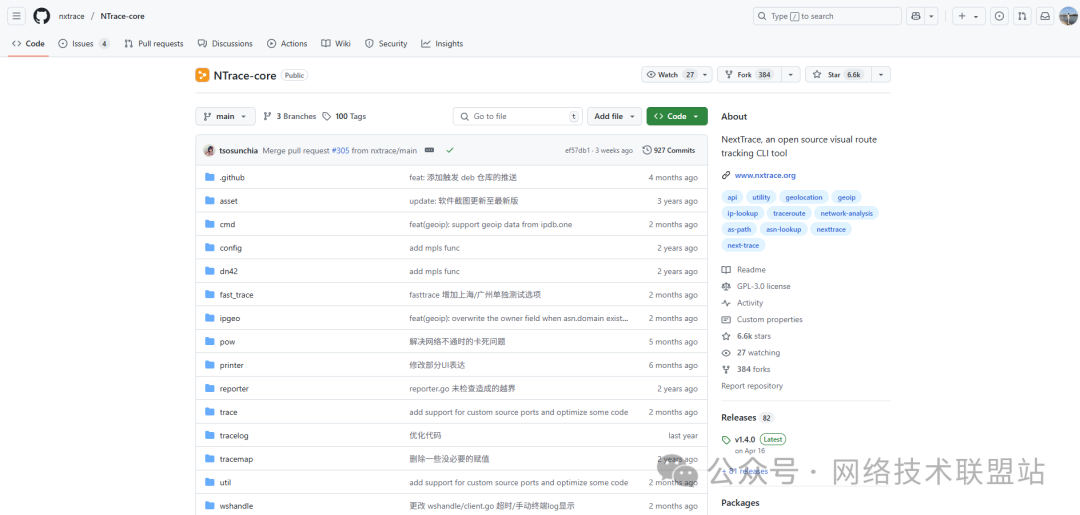Image resolution: width=1080 pixels, height=515 pixels.
Task: Open the green Code dropdown button
Action: coord(677,116)
